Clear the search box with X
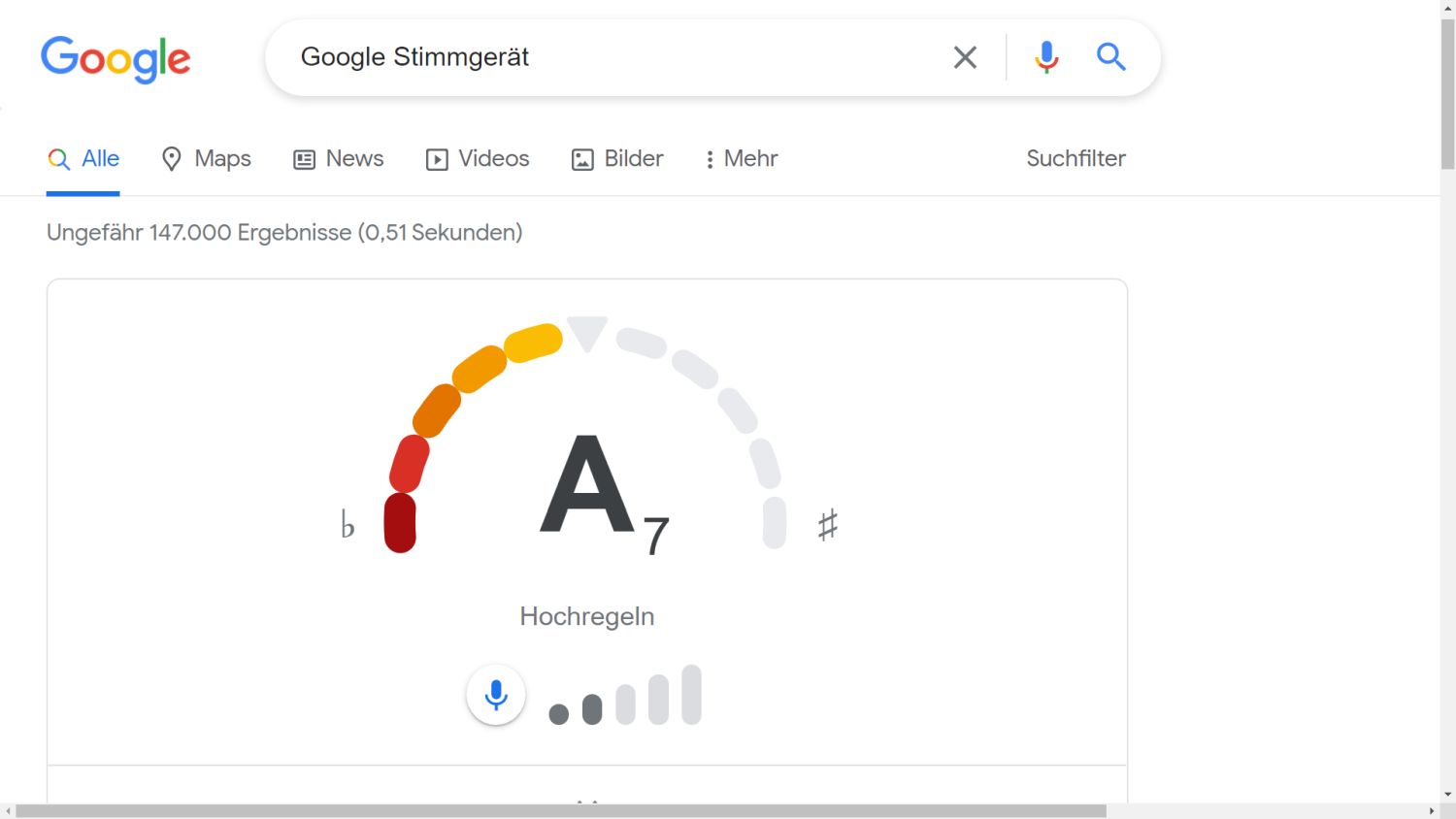The width and height of the screenshot is (1456, 819). (965, 57)
